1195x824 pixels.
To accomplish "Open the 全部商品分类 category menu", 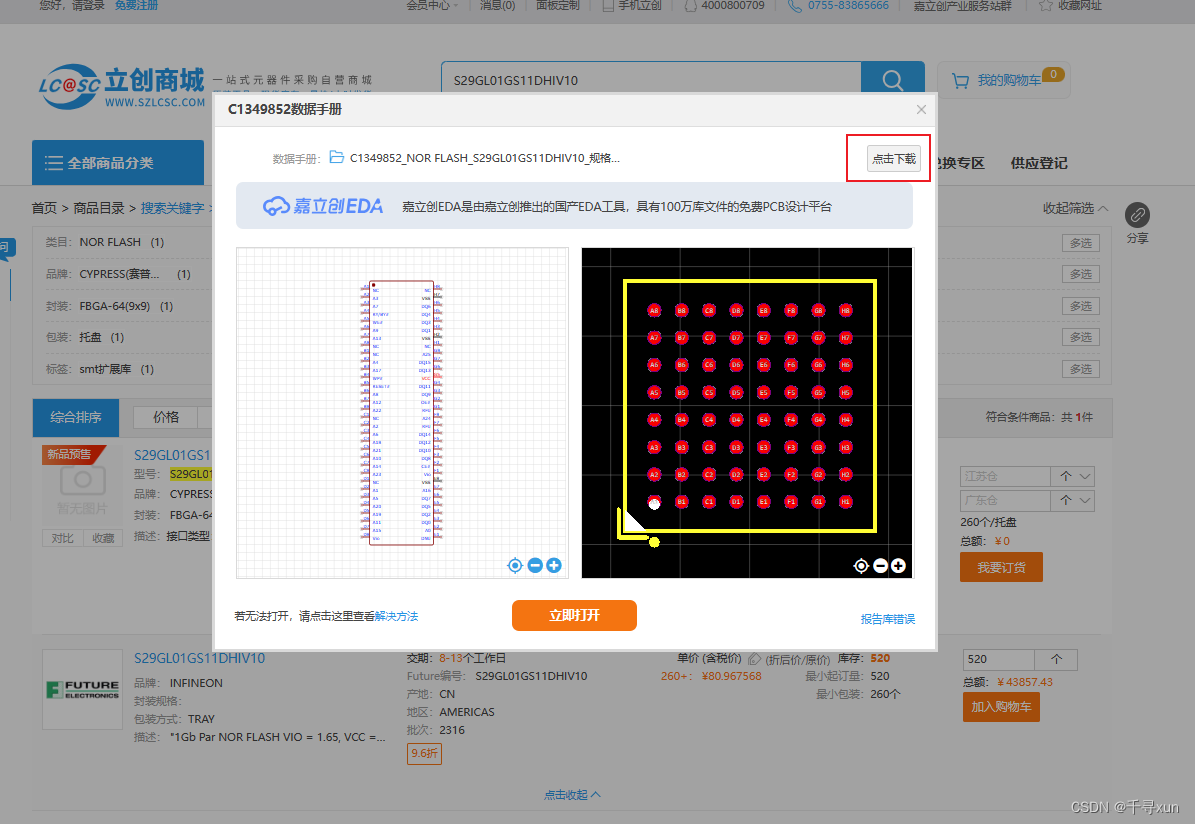I will (118, 162).
